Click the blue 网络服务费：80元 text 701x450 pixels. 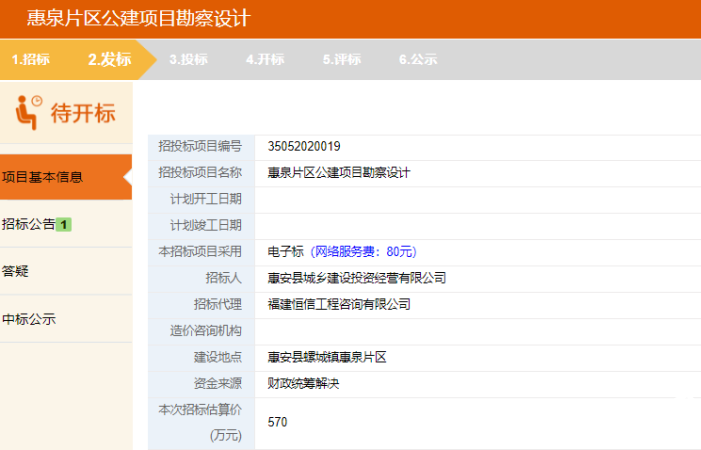(x=363, y=252)
